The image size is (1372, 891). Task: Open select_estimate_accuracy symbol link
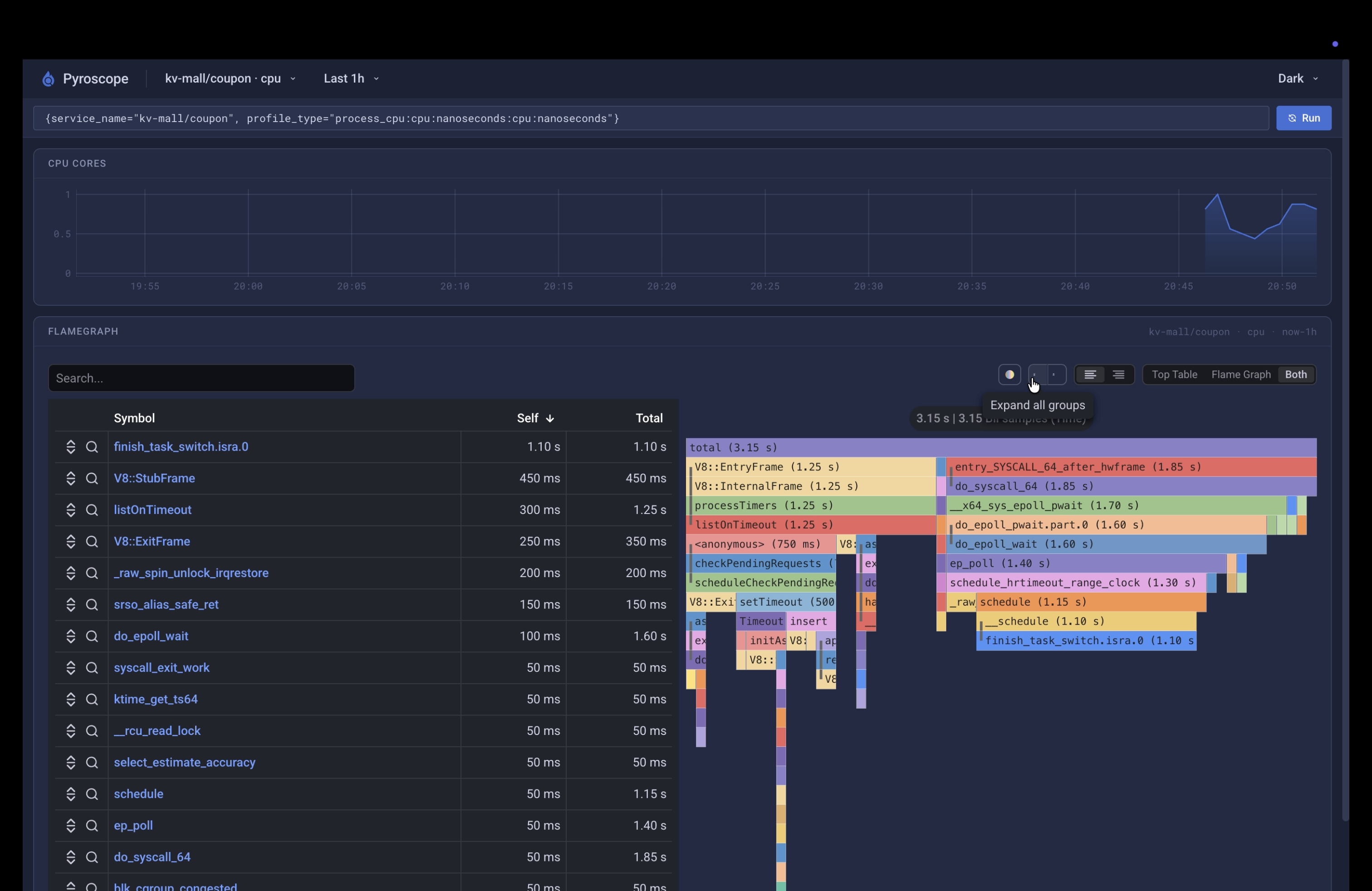tap(185, 763)
